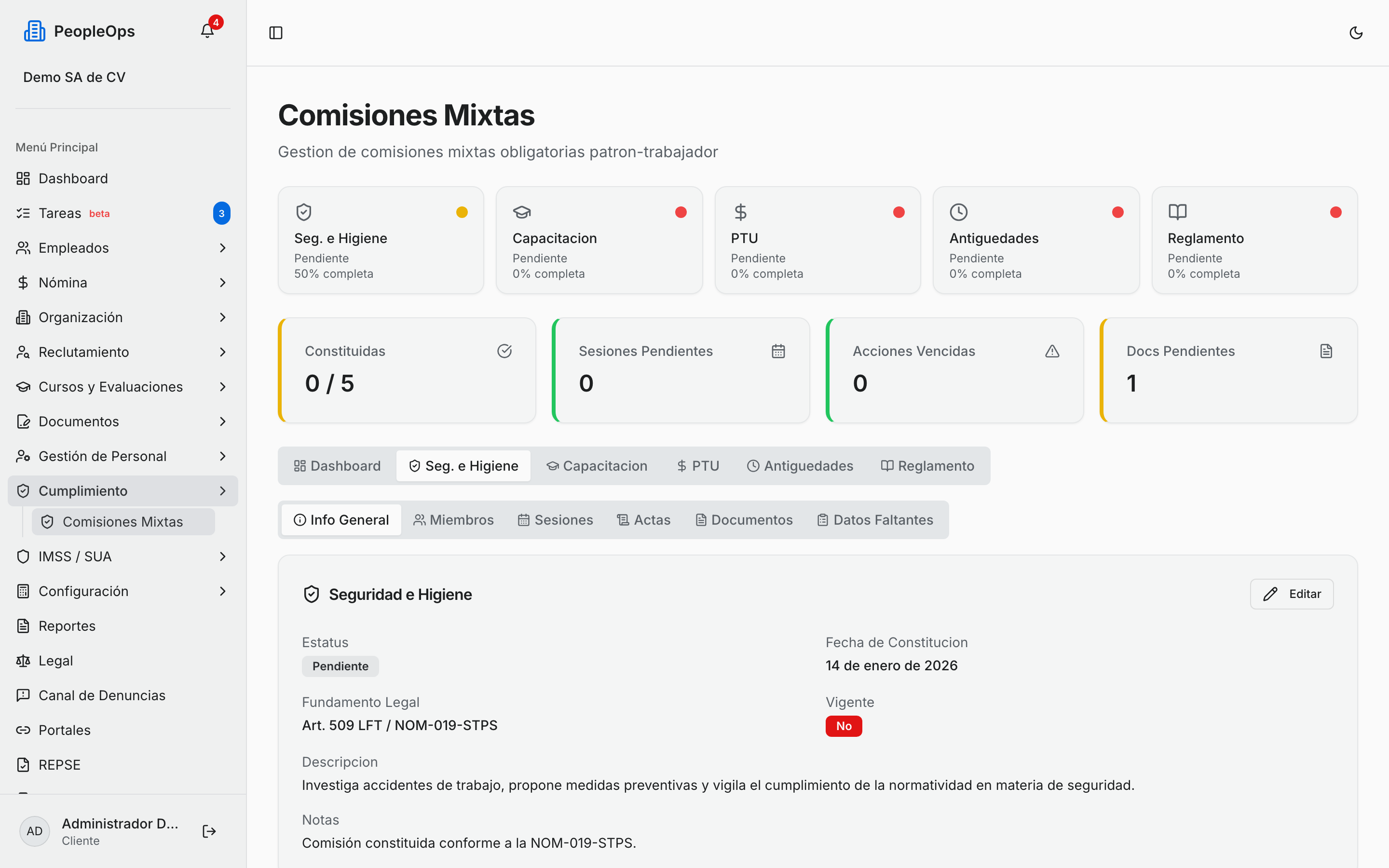This screenshot has width=1389, height=868.
Task: Expand Cursos y Evaluaciones chevron
Action: pos(223,387)
